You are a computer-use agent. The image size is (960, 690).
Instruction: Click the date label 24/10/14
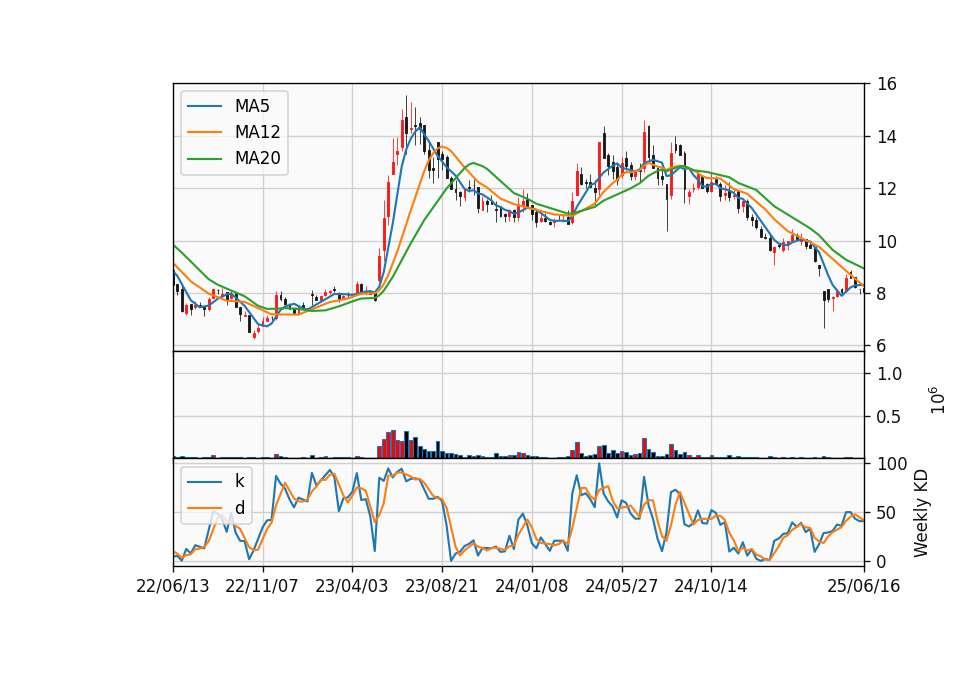point(711,587)
